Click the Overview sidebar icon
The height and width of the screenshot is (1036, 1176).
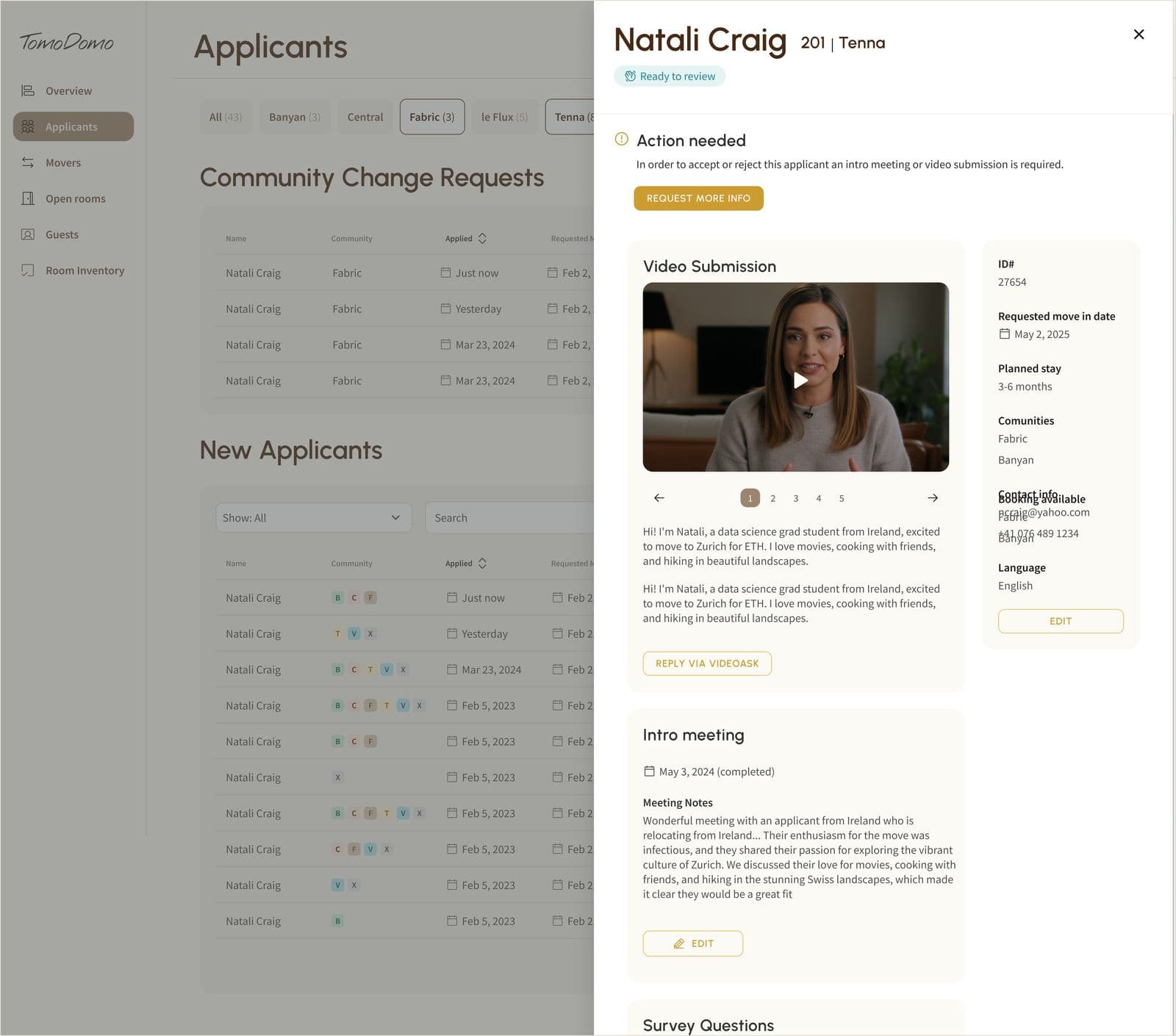pyautogui.click(x=28, y=90)
